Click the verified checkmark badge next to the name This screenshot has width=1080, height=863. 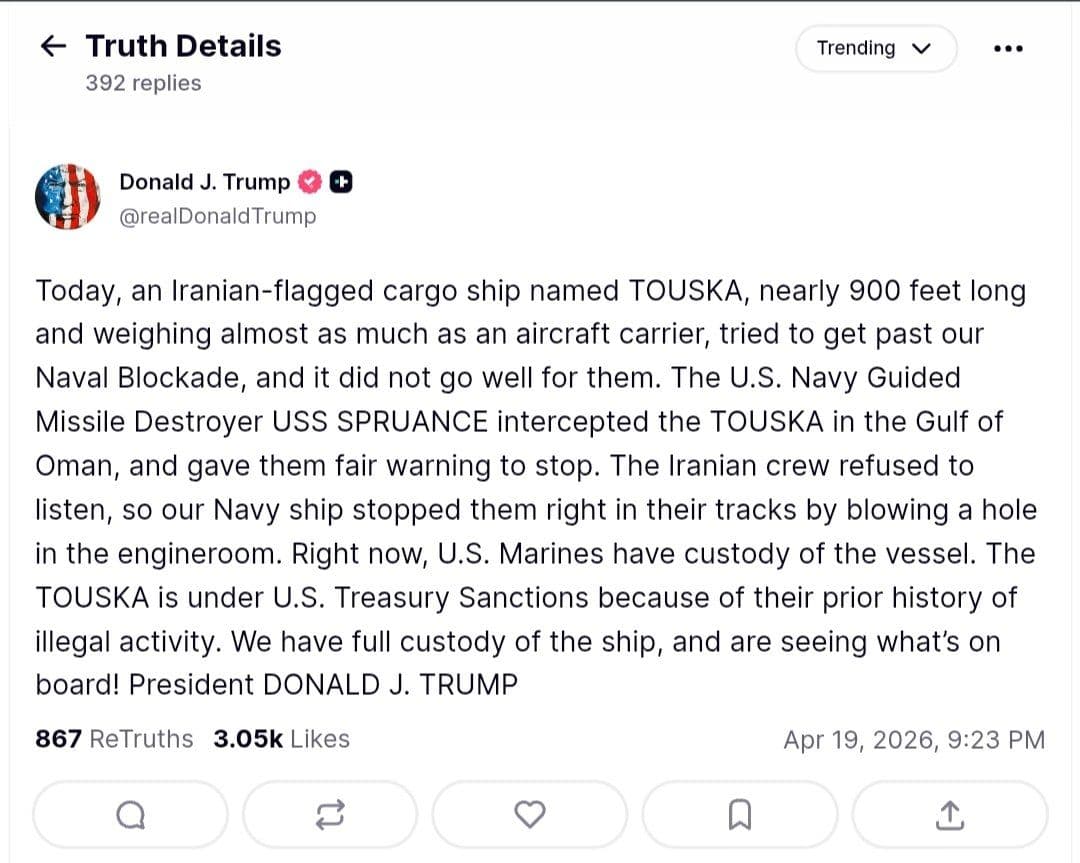[308, 182]
